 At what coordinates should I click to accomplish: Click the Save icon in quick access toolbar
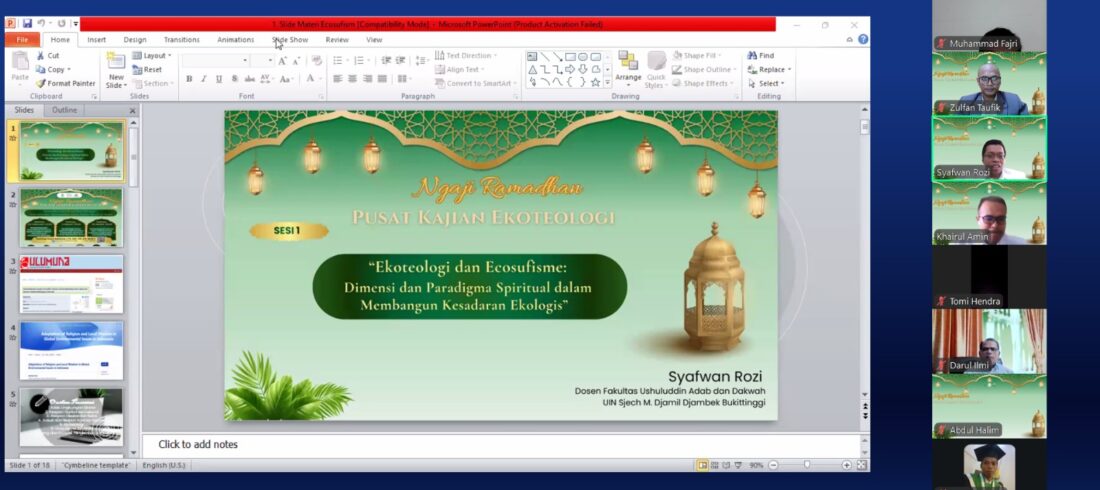point(27,23)
